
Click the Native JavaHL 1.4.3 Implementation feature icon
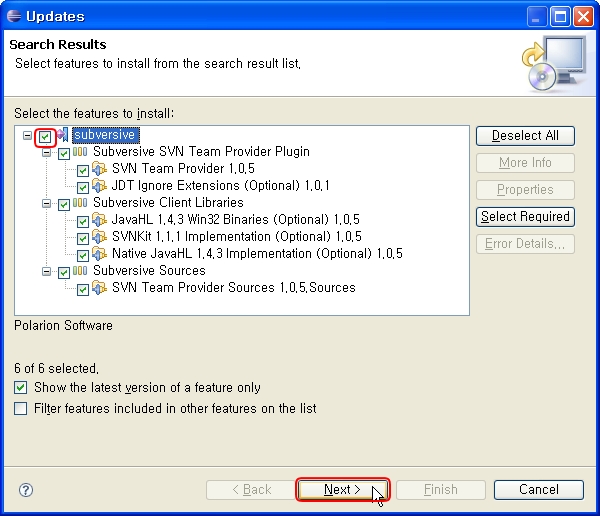(x=99, y=253)
